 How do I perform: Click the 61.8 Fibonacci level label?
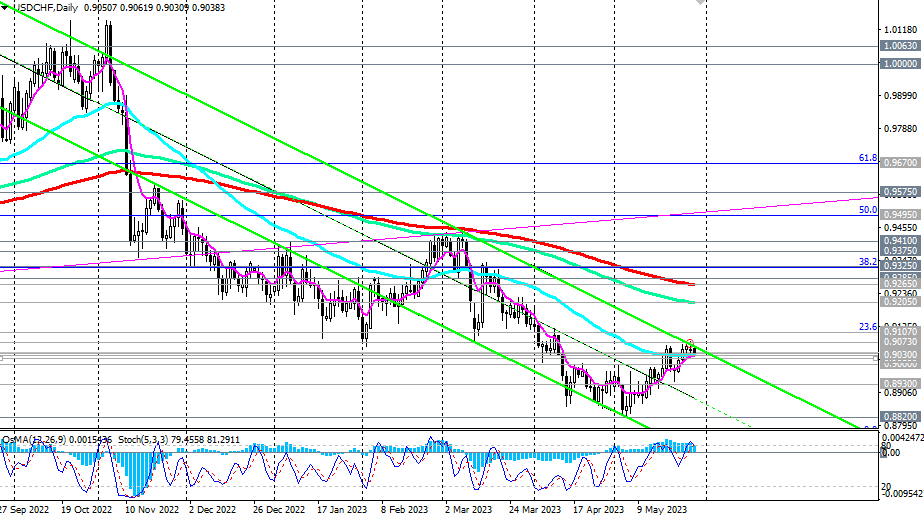click(x=867, y=158)
